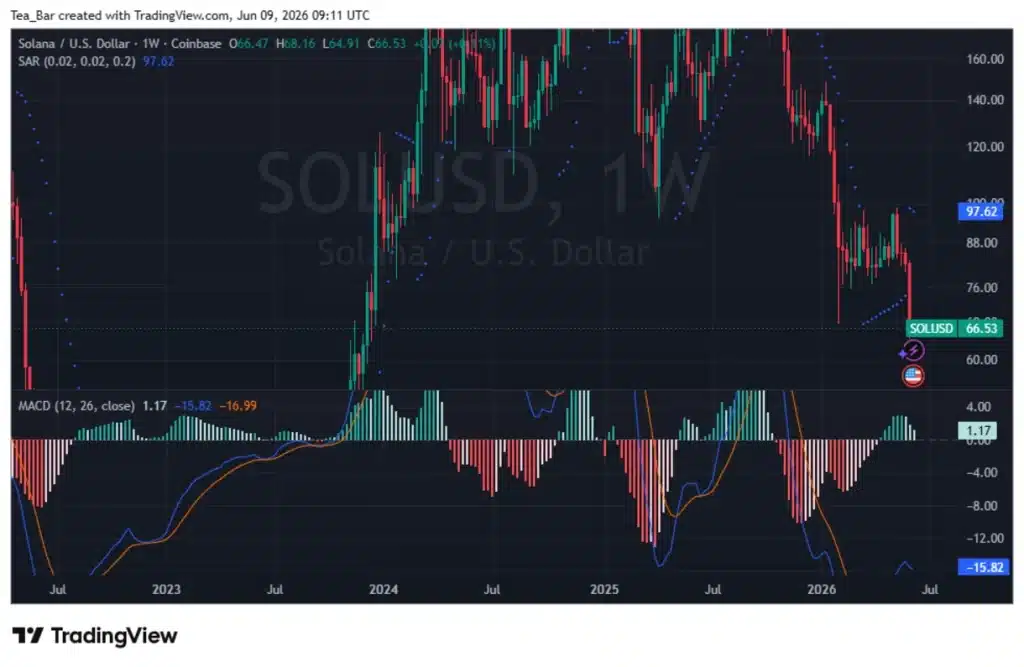This screenshot has height=667, width=1024.
Task: Click the 60.00 price axis label
Action: pyautogui.click(x=982, y=360)
